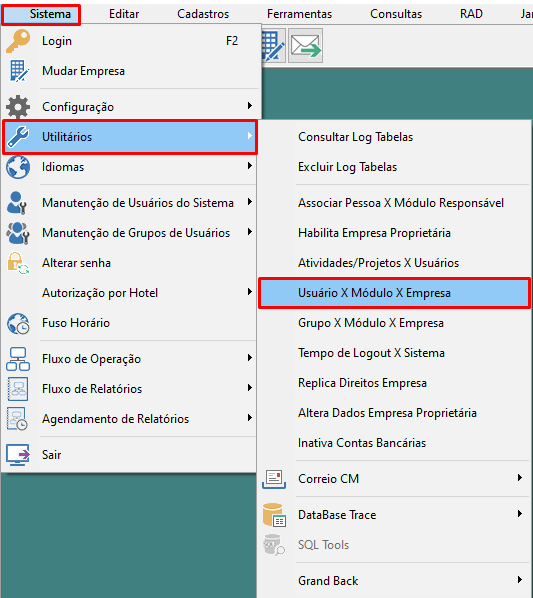Expand the Grand Back submenu arrow
This screenshot has height=598, width=533.
pyautogui.click(x=520, y=580)
